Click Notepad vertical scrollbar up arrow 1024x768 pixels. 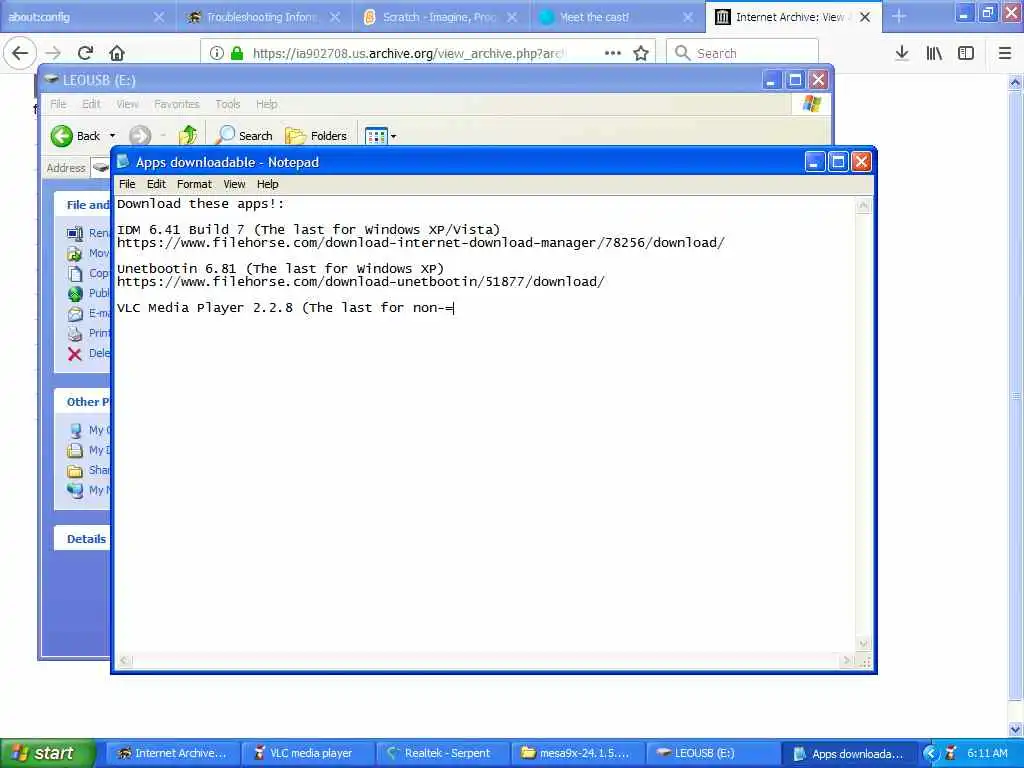click(x=863, y=206)
